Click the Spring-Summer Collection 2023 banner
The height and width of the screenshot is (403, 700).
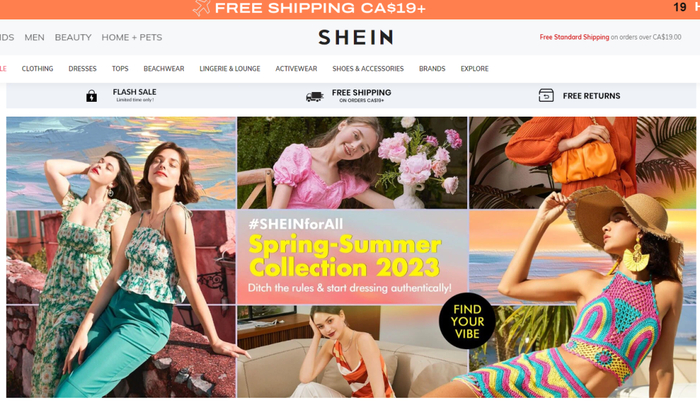[x=352, y=257]
